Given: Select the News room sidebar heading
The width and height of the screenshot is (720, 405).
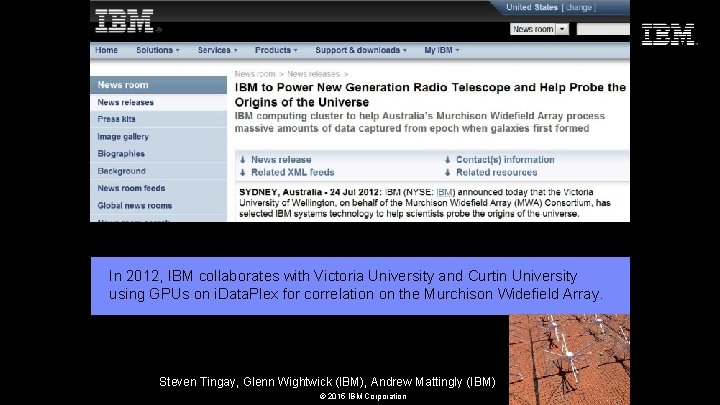Looking at the screenshot, I should [158, 85].
